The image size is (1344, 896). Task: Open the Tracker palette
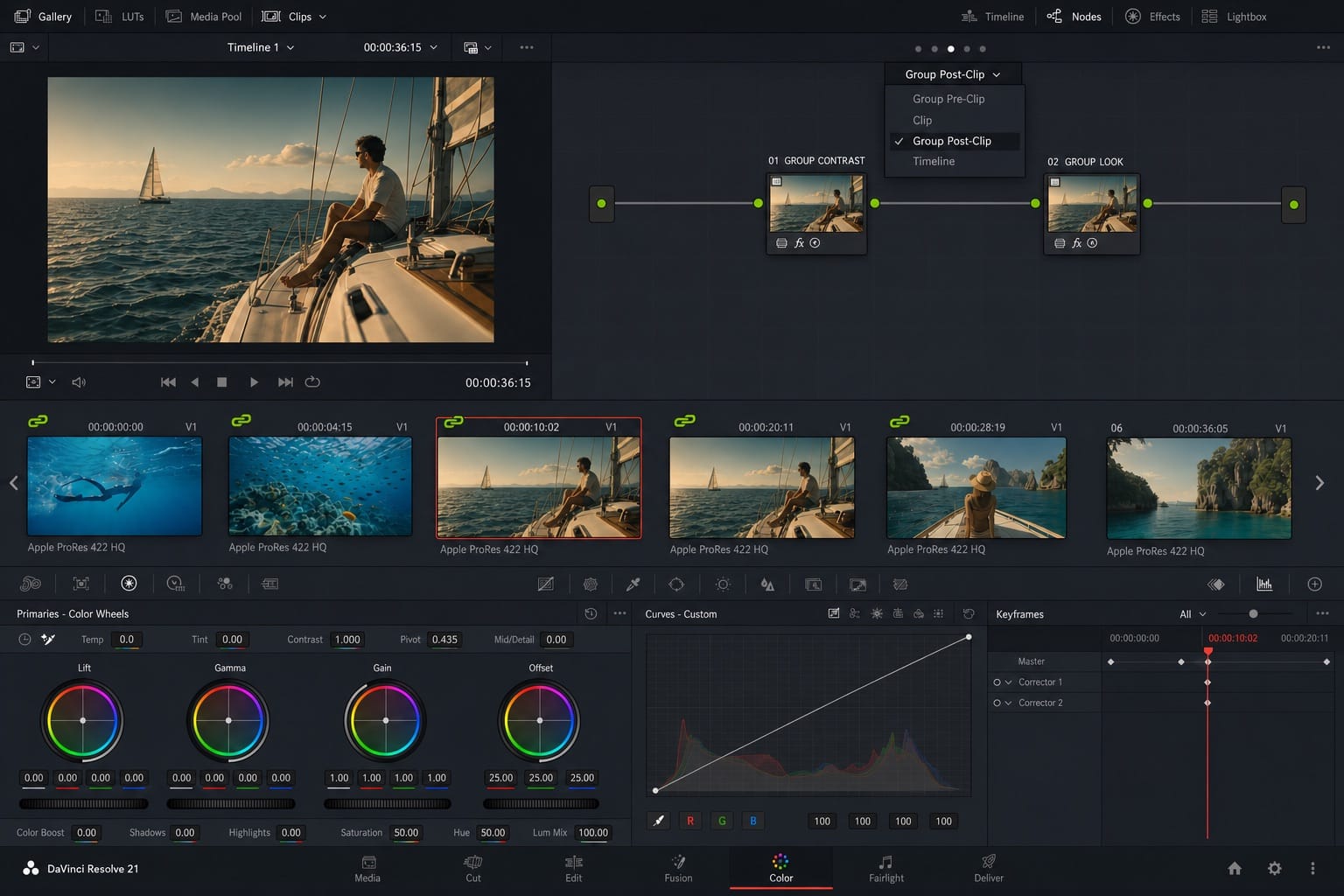pos(723,584)
